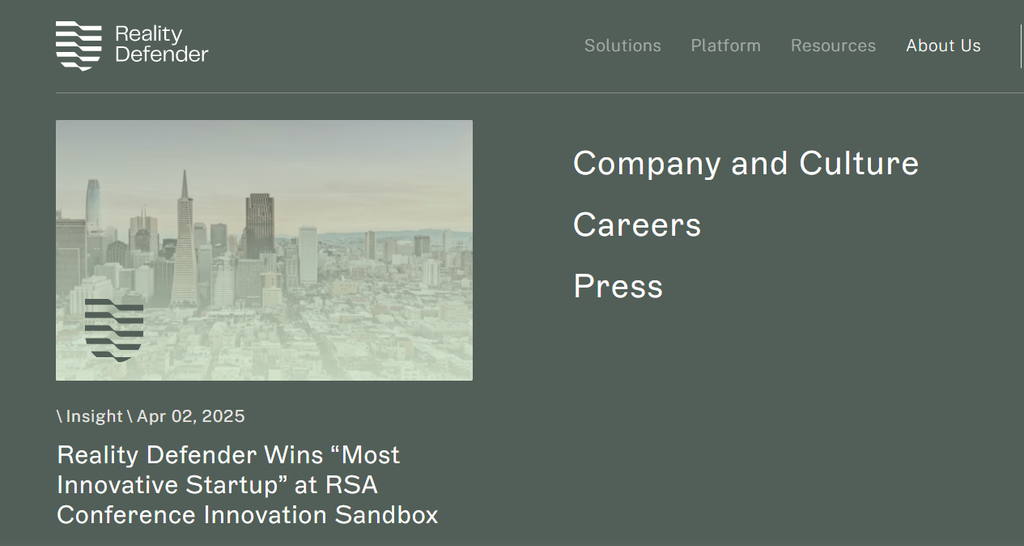Click the Reality Defender striped shield logo
Screen dimensions: 1024x546
pyautogui.click(x=78, y=45)
